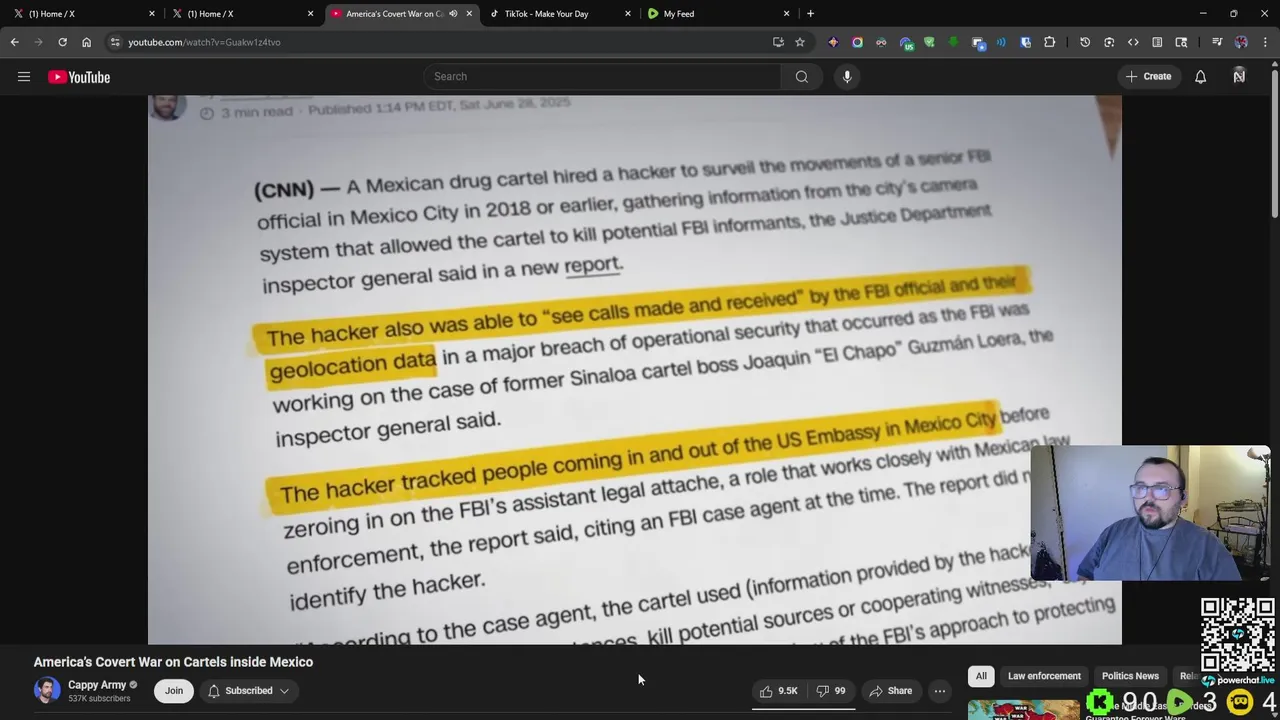Open YouTube notifications bell
Screen dimensions: 1280x720
tap(1200, 77)
